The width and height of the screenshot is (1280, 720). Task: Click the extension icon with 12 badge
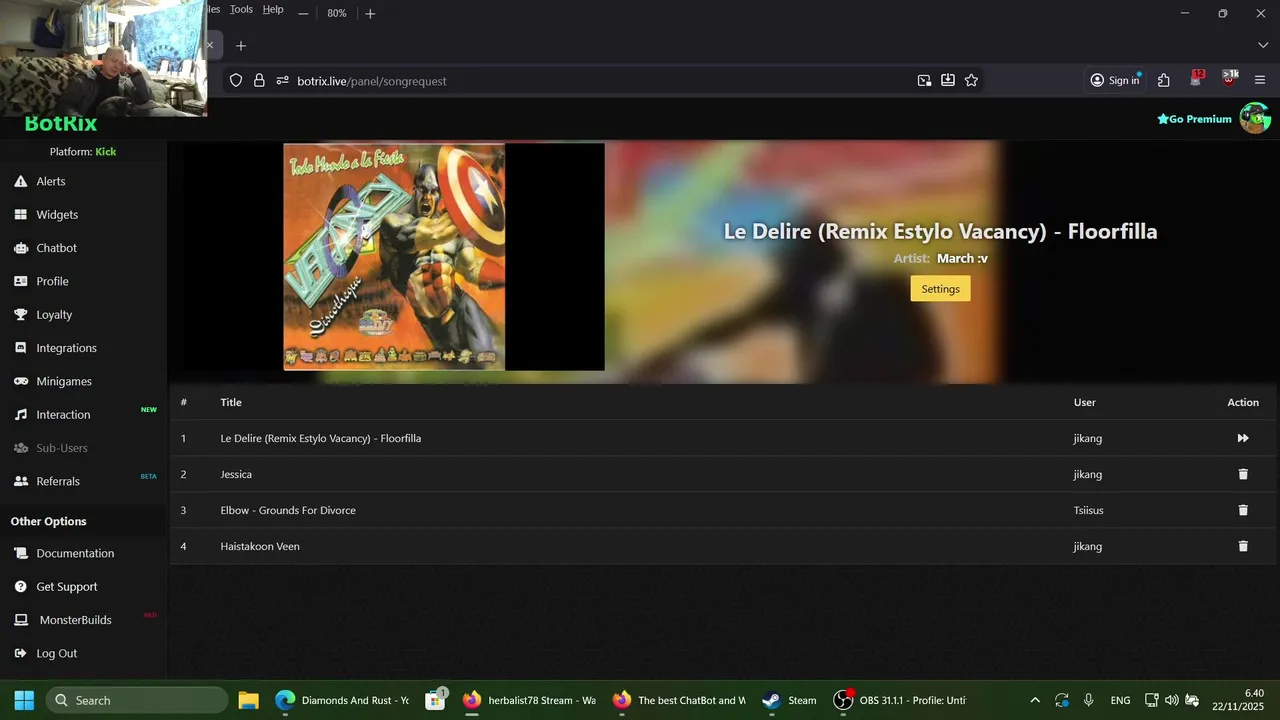[x=1197, y=79]
